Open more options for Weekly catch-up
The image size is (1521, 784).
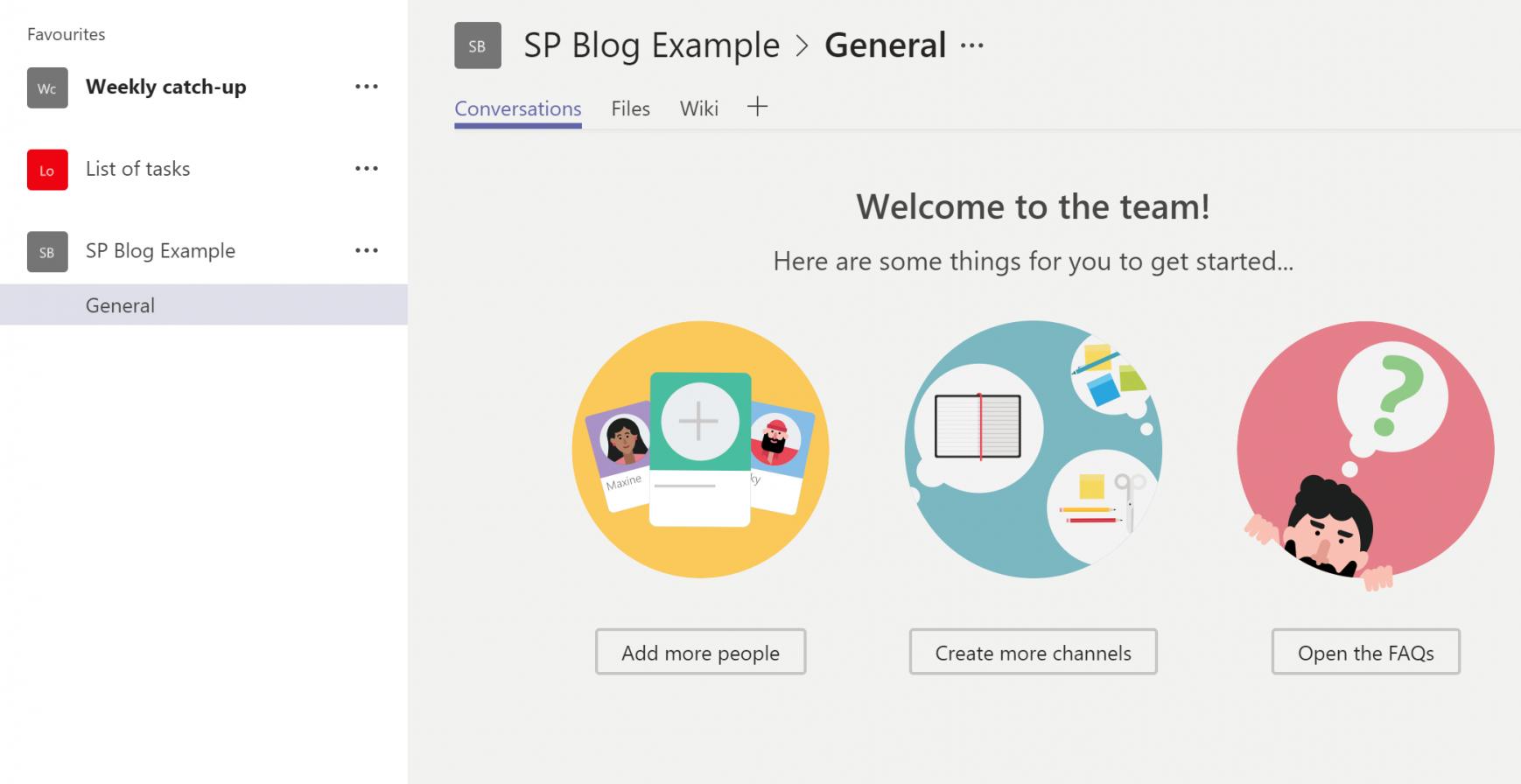(367, 87)
